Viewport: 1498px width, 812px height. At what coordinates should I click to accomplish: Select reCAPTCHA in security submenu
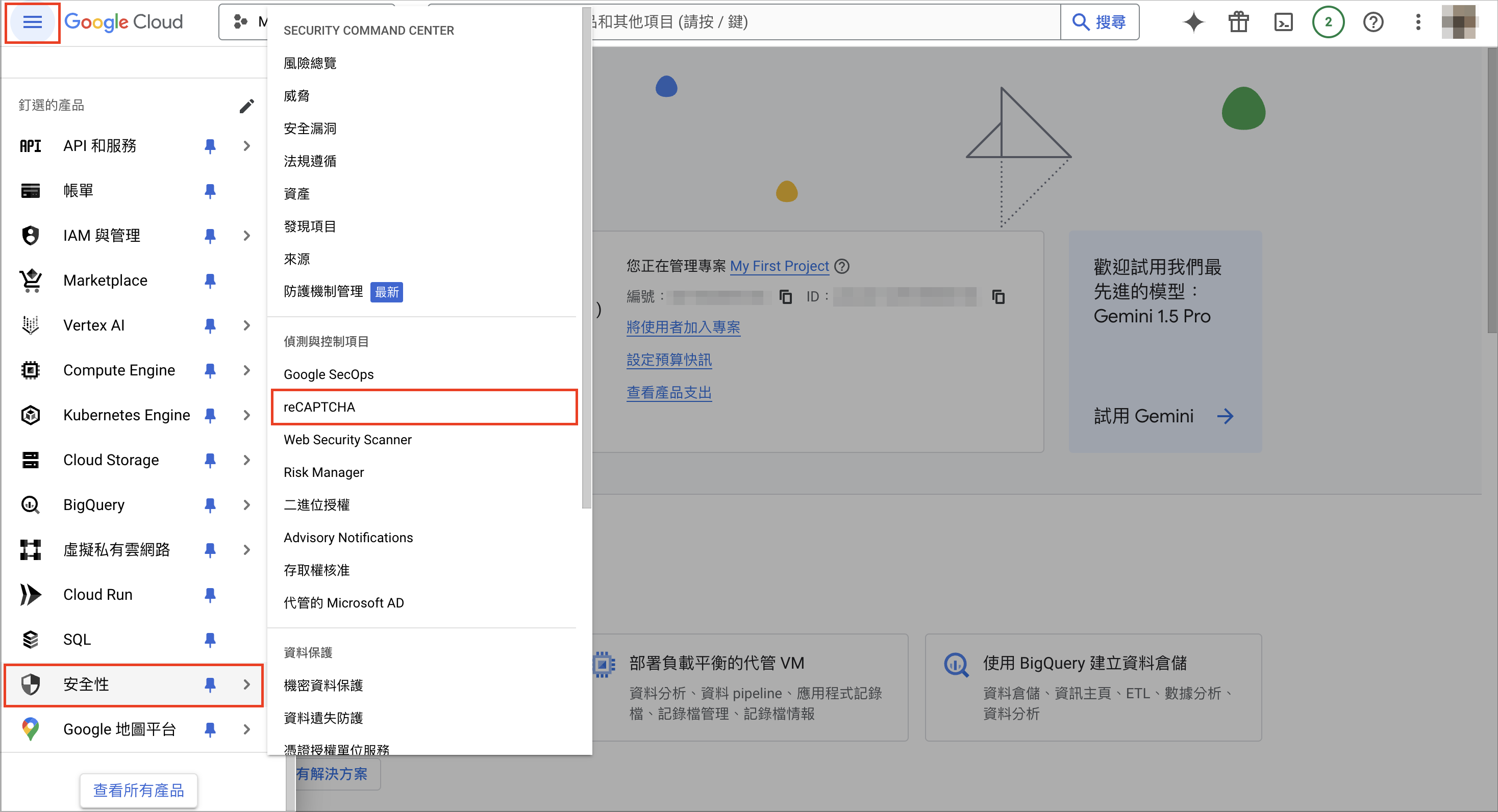tap(424, 407)
